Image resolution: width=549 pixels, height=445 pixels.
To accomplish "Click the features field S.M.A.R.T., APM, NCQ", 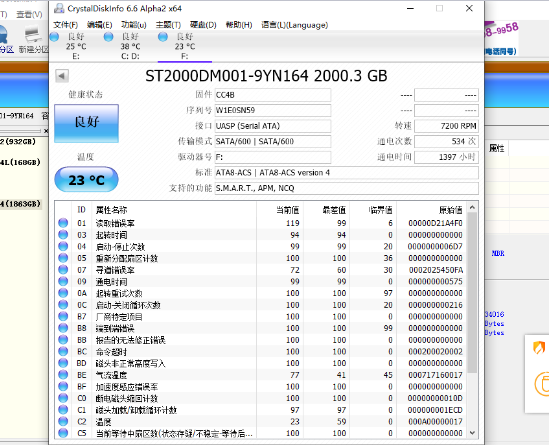I will [347, 188].
